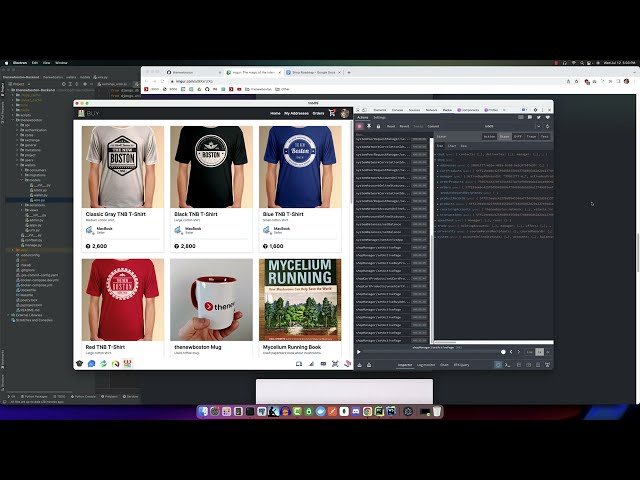Click the Twitter icon in Redux panel
The width and height of the screenshot is (640, 480).
point(539,118)
